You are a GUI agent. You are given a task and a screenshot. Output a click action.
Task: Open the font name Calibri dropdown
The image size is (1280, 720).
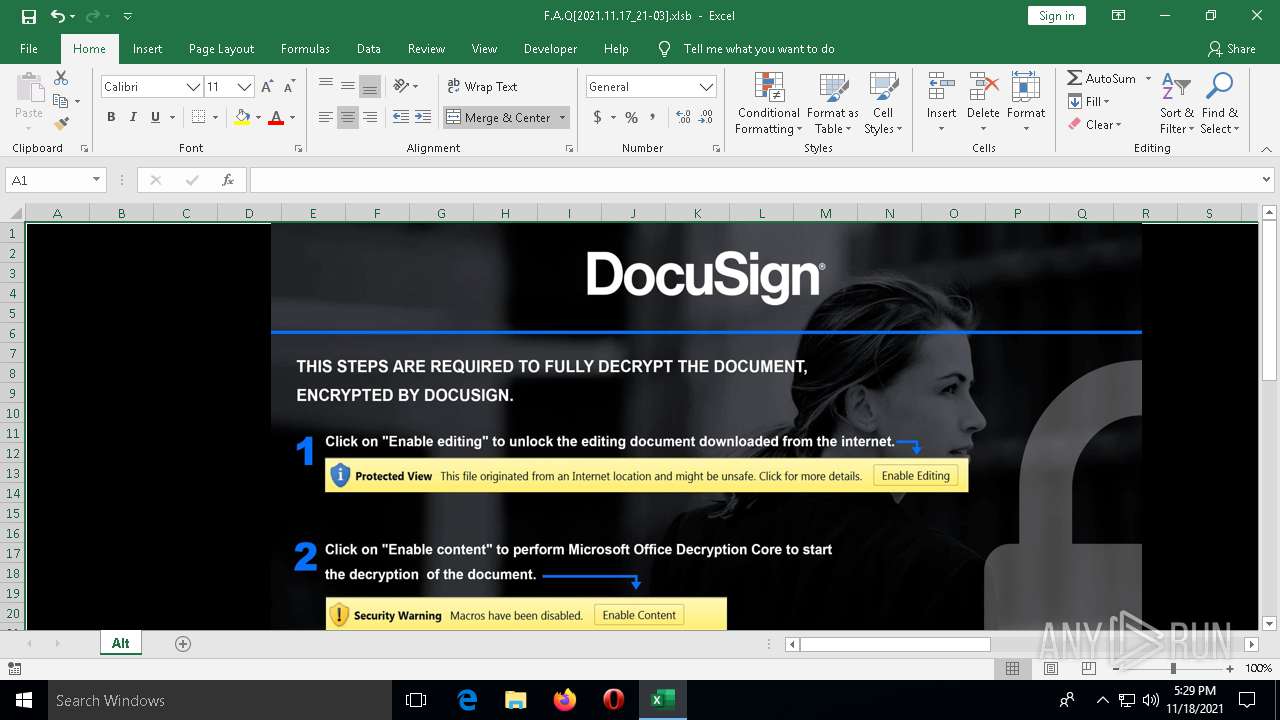193,87
